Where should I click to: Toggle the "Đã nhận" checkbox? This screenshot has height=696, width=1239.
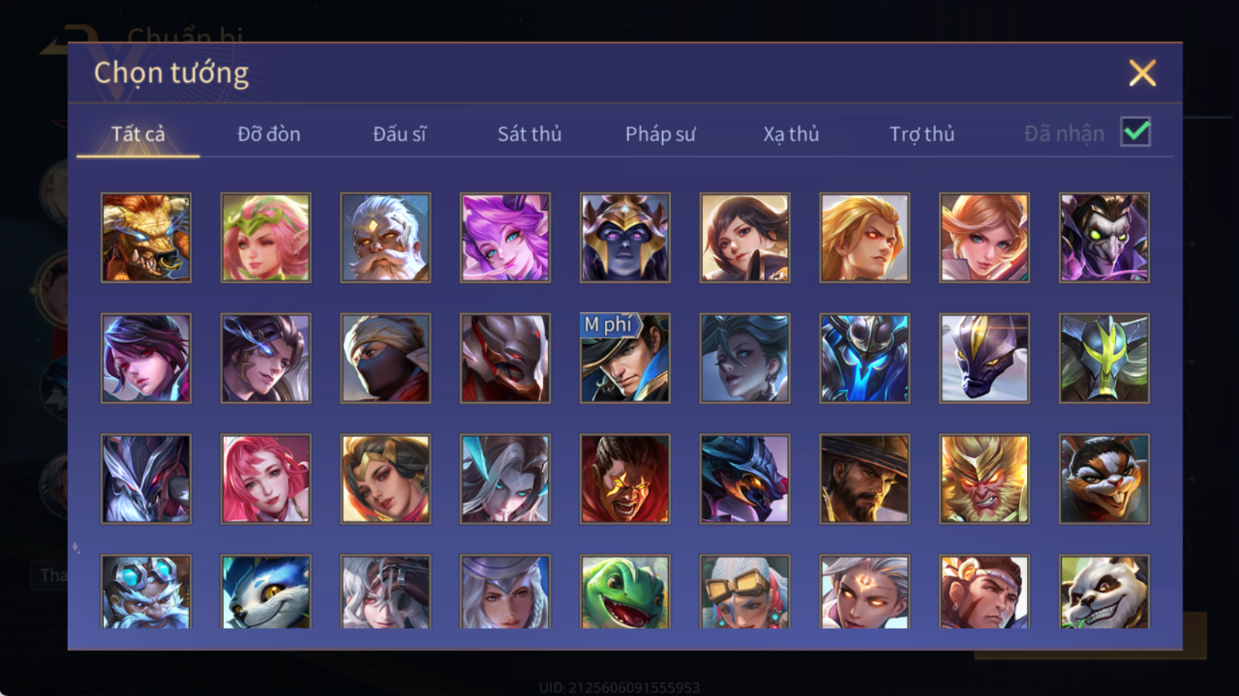[x=1135, y=132]
